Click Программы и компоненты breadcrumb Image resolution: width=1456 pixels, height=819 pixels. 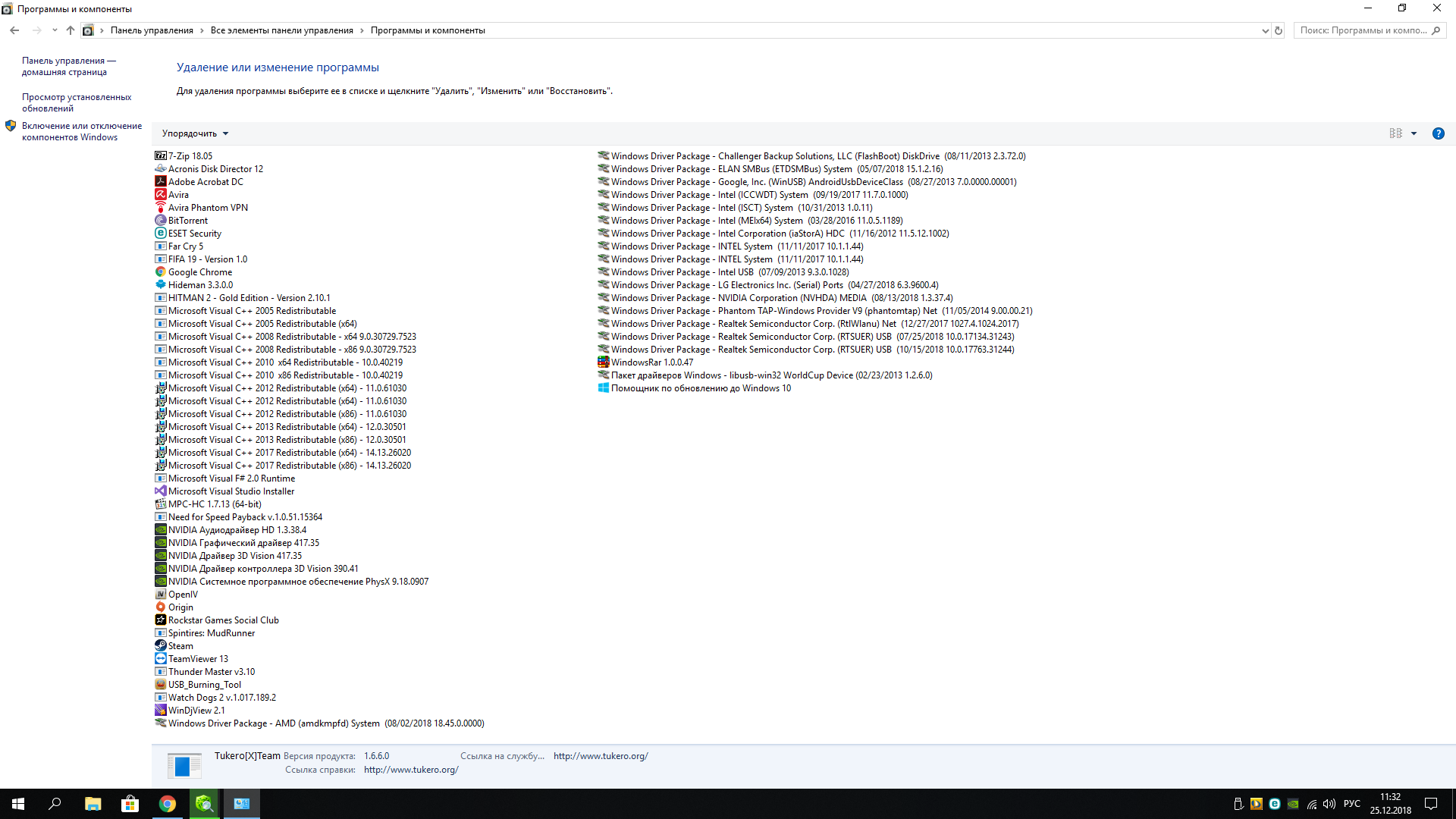pyautogui.click(x=428, y=30)
